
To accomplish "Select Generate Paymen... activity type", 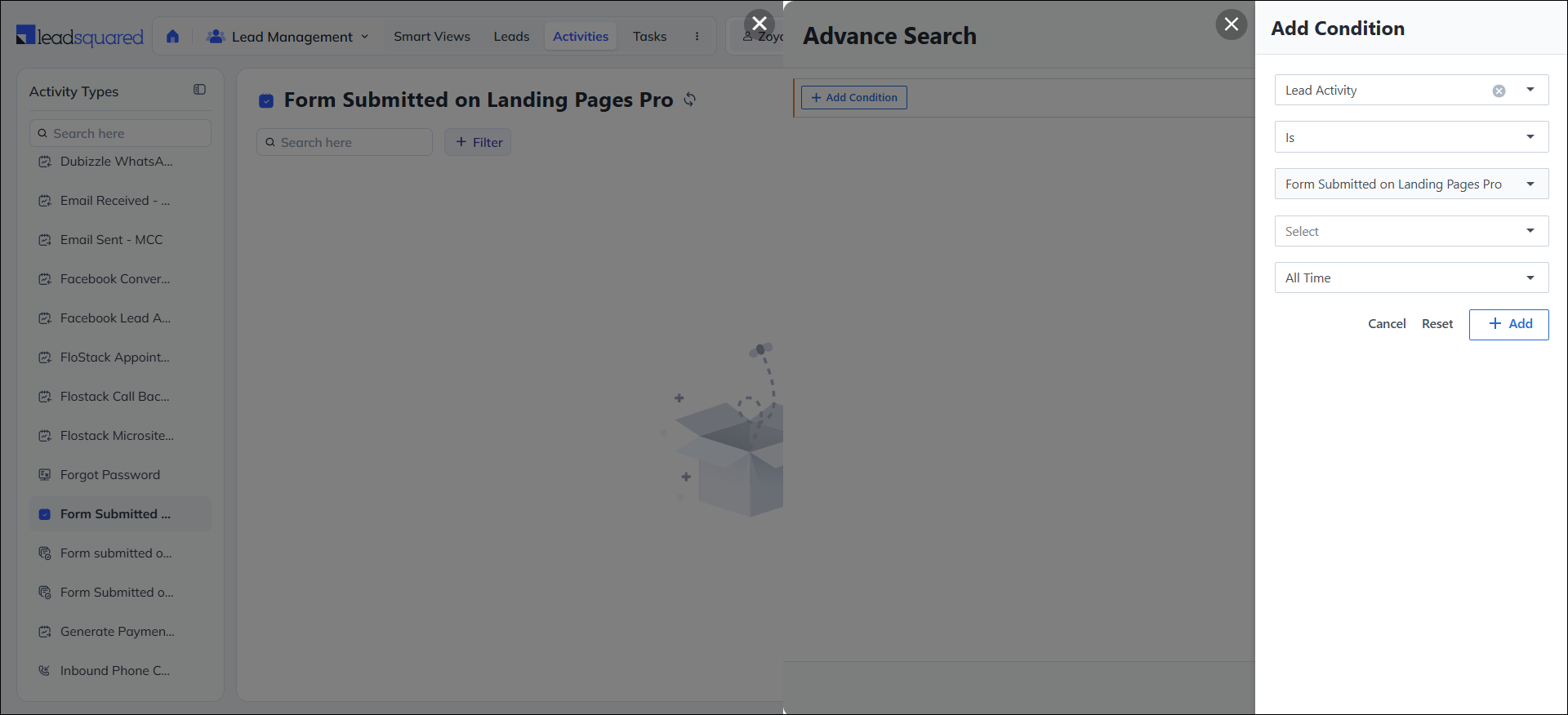I will pyautogui.click(x=120, y=632).
